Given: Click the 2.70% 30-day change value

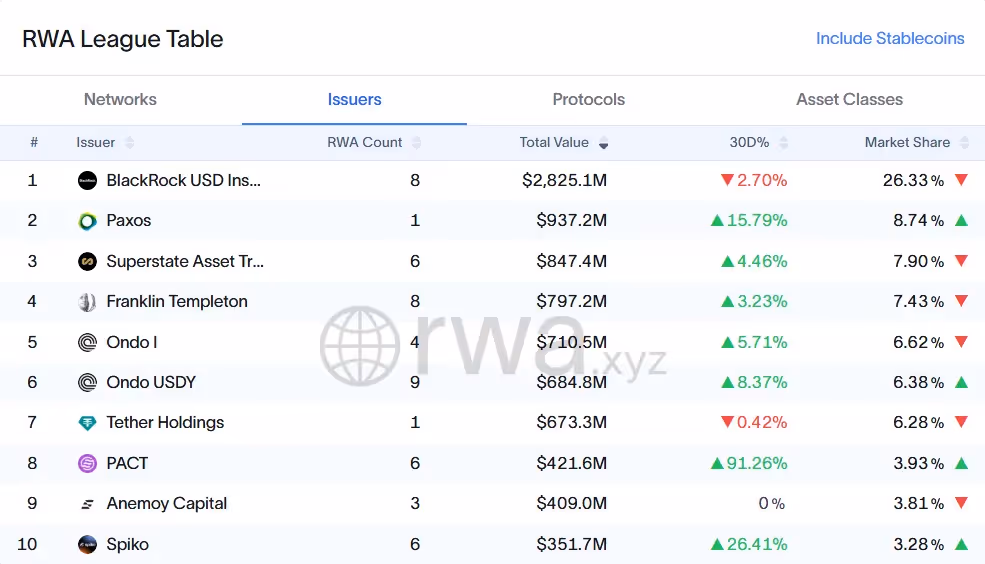Looking at the screenshot, I should (x=762, y=180).
